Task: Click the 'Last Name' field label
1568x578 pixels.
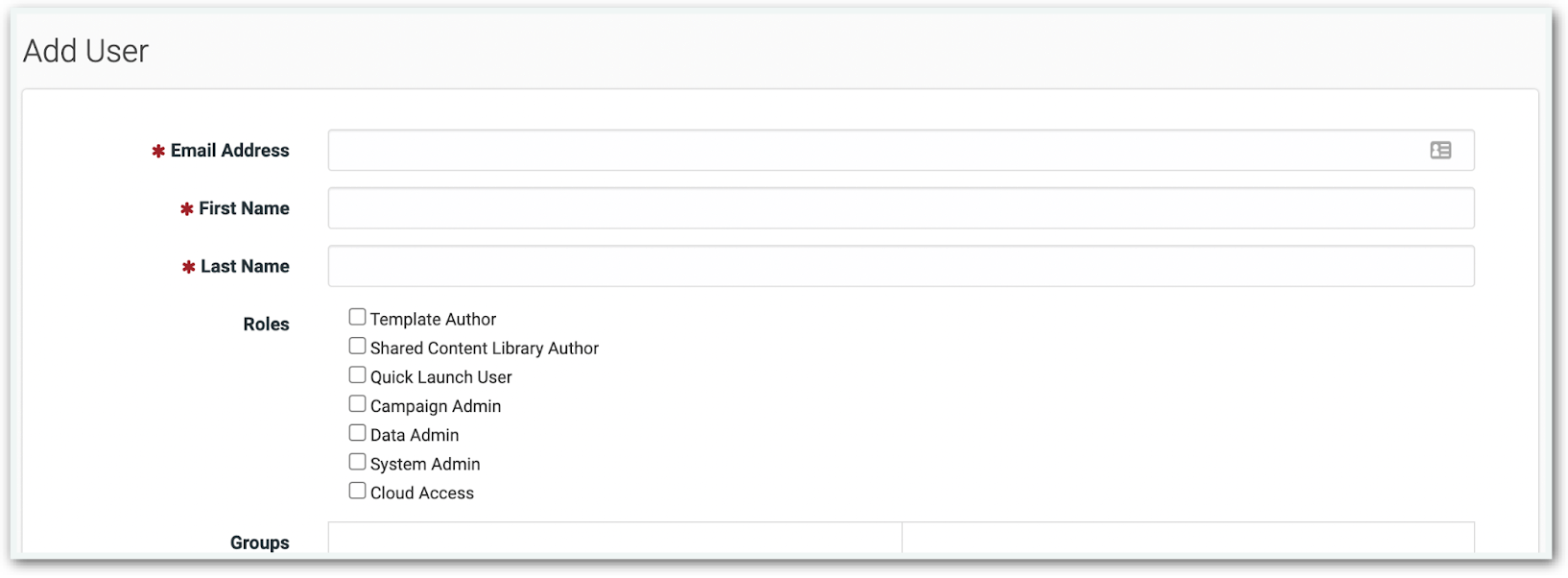Action: coord(245,266)
